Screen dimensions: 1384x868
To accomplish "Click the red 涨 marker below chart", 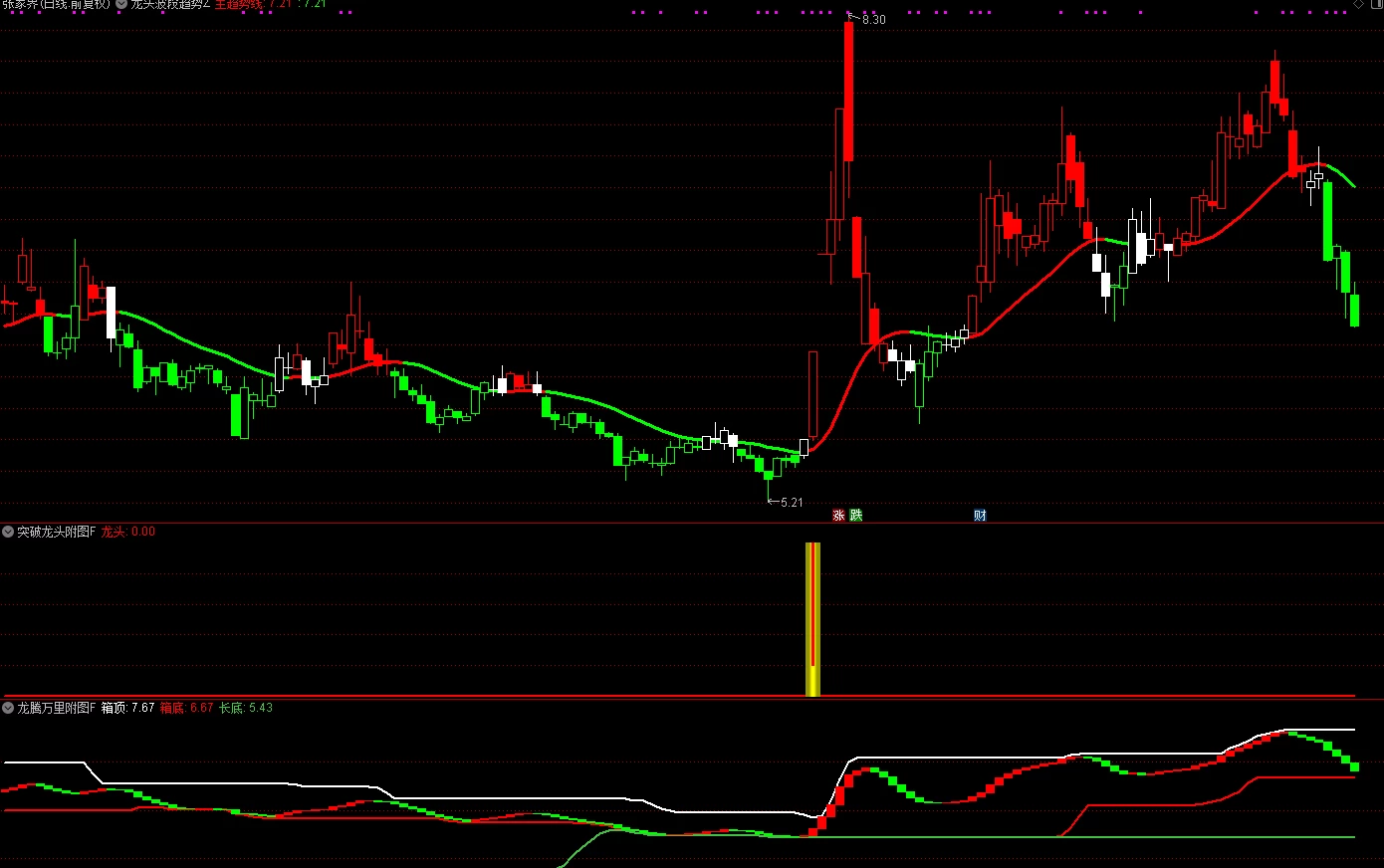I will click(x=838, y=515).
